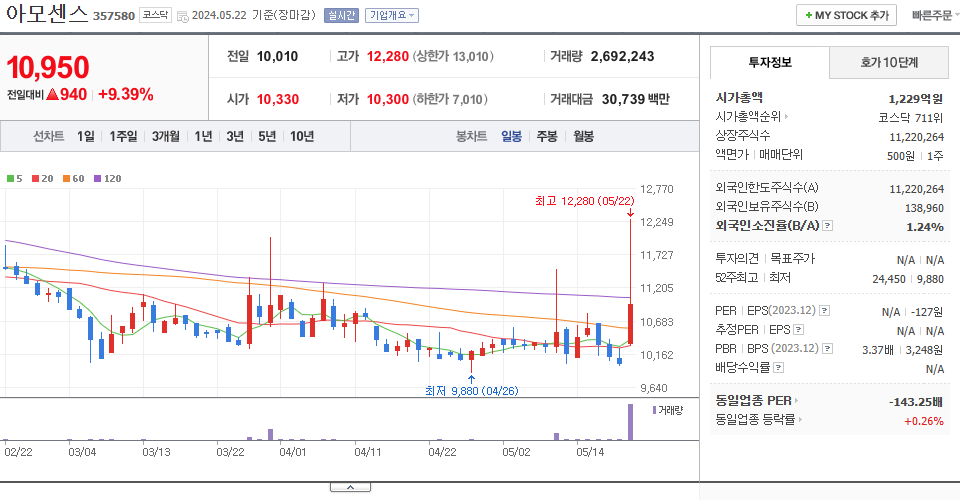Open 시가총액순위 arrow link
The height and width of the screenshot is (500, 960).
tap(752, 116)
